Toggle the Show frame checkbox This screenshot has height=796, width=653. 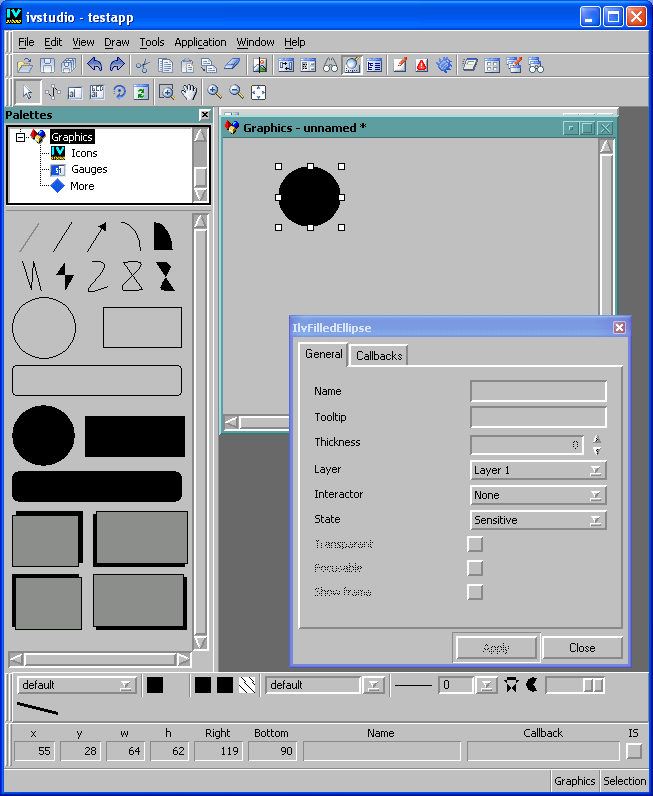pos(475,592)
